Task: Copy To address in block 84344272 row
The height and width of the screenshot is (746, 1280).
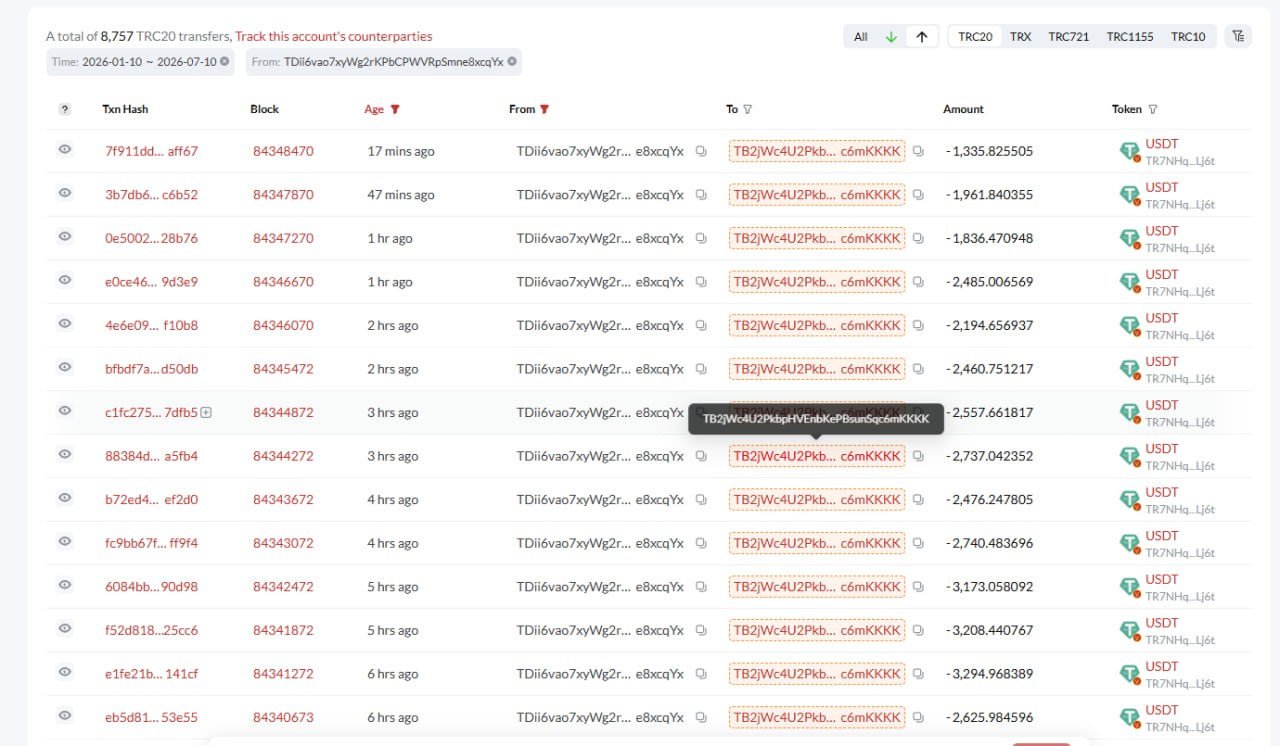Action: point(918,456)
